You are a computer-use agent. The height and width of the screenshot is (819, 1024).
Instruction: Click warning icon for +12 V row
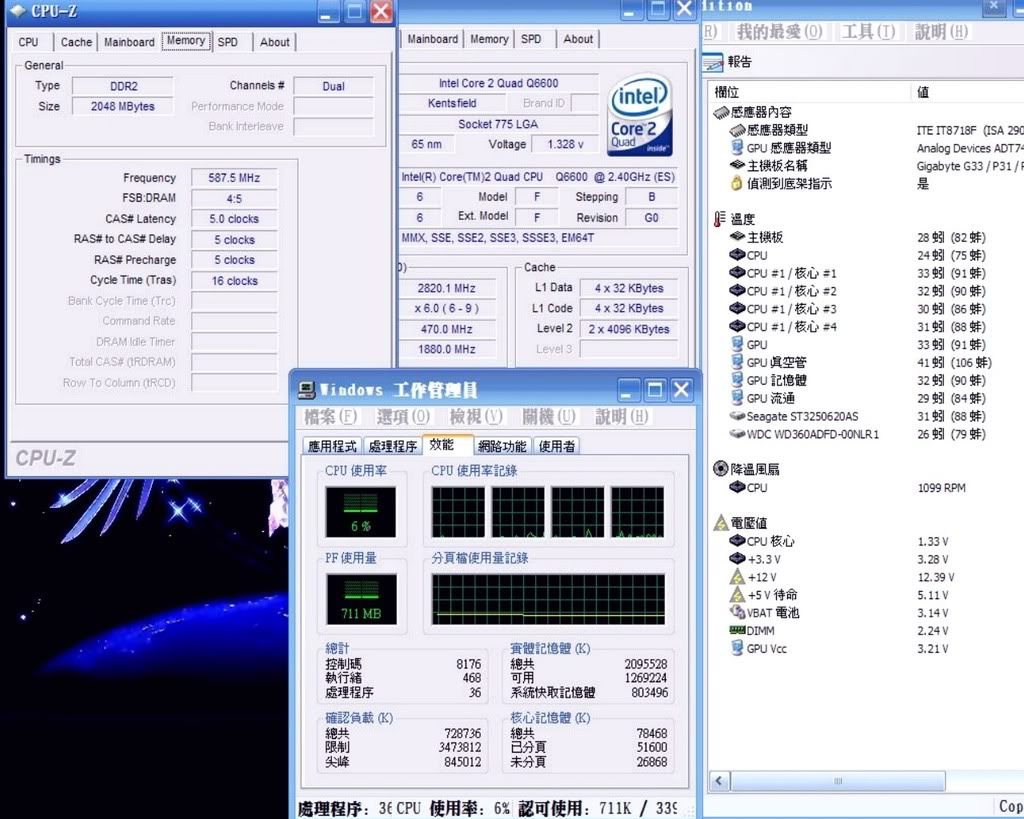(737, 577)
